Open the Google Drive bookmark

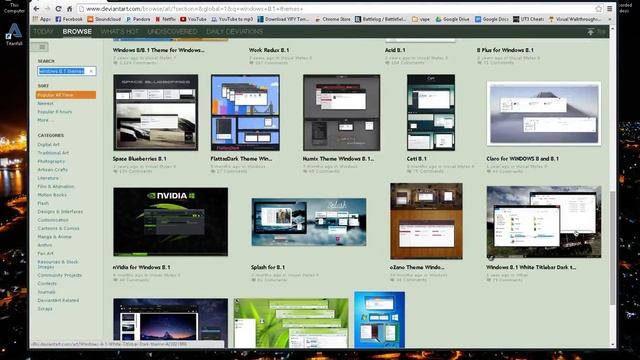pyautogui.click(x=452, y=19)
